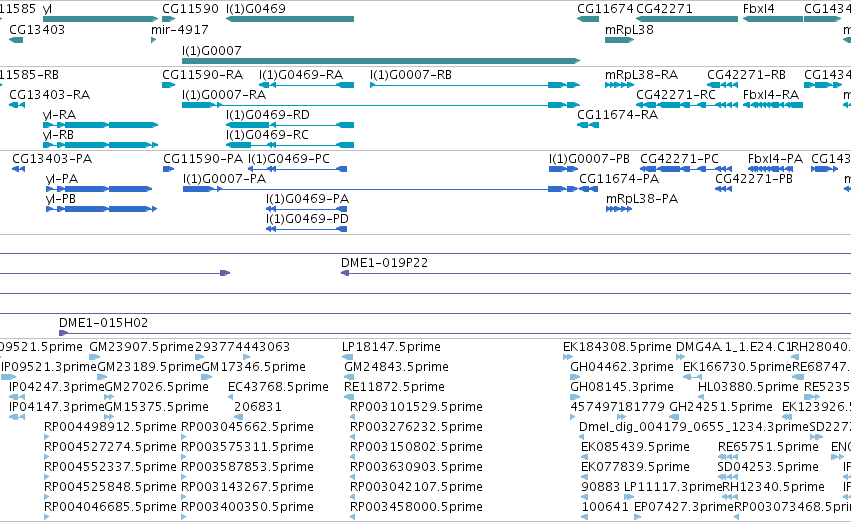
Task: Click the long l(1)G0007 gene label
Action: point(212,50)
